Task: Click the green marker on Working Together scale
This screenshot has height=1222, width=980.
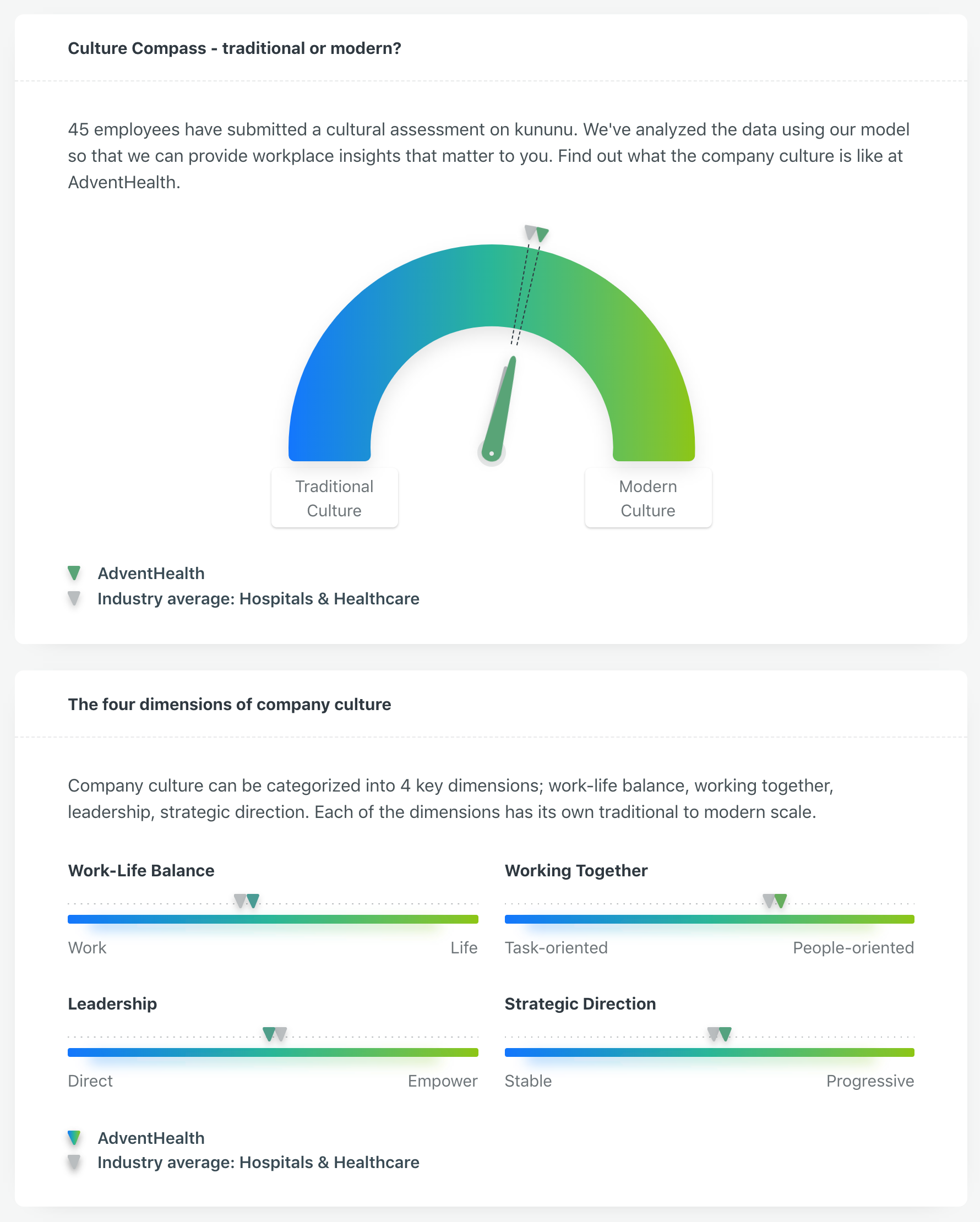Action: pos(781,901)
